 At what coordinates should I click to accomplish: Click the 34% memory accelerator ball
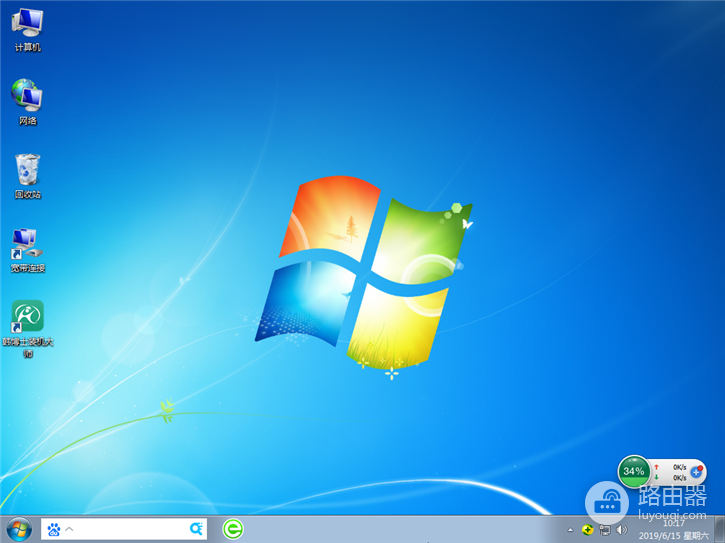(634, 471)
